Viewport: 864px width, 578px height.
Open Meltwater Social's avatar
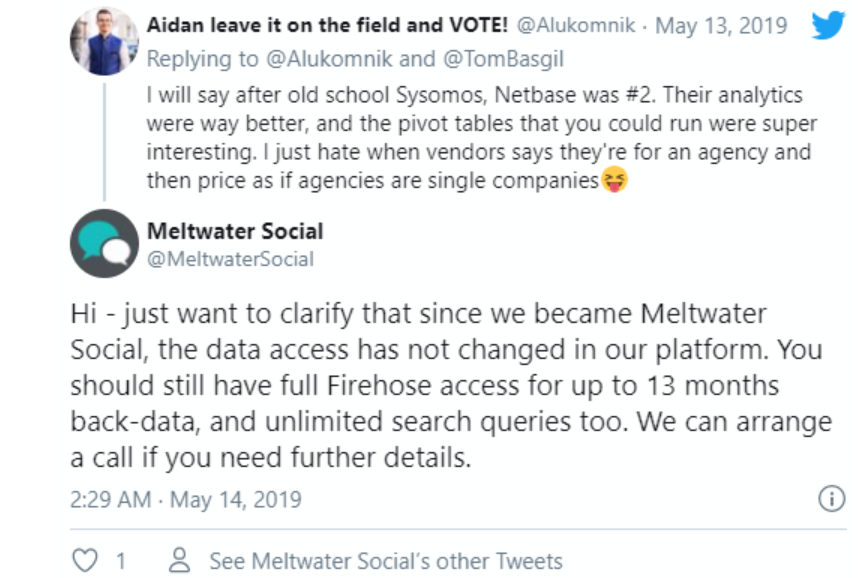click(104, 243)
